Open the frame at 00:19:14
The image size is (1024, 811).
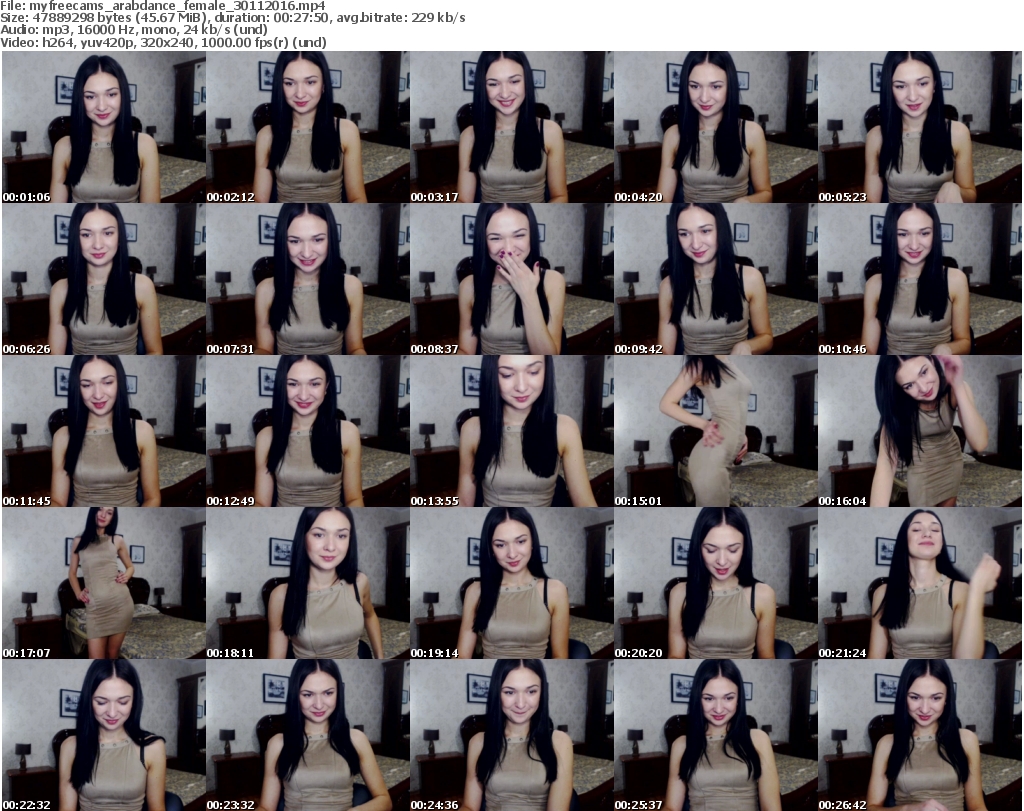tap(511, 583)
